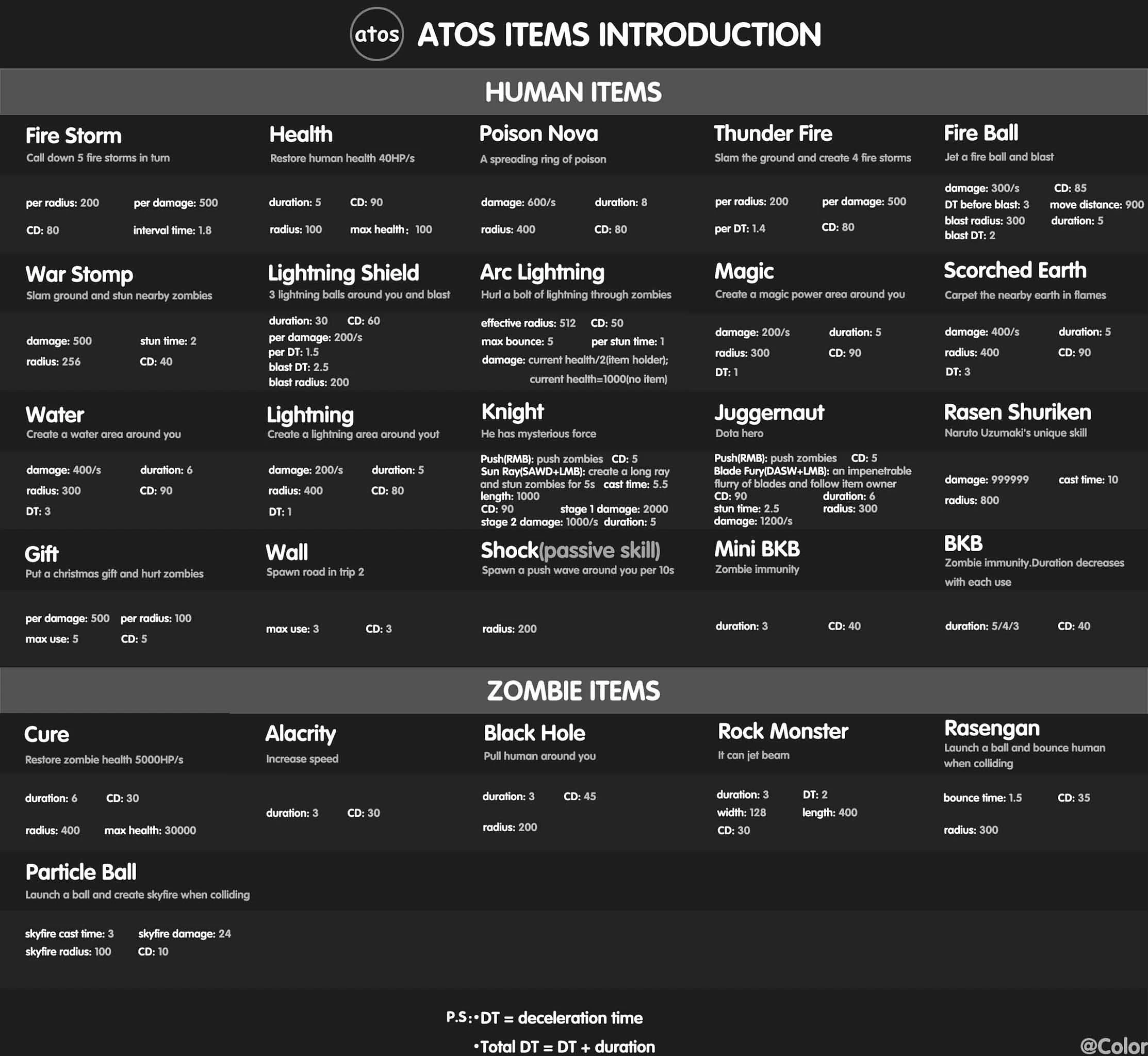This screenshot has height=1056, width=1148.
Task: Click the Rock Monster item title
Action: (783, 732)
